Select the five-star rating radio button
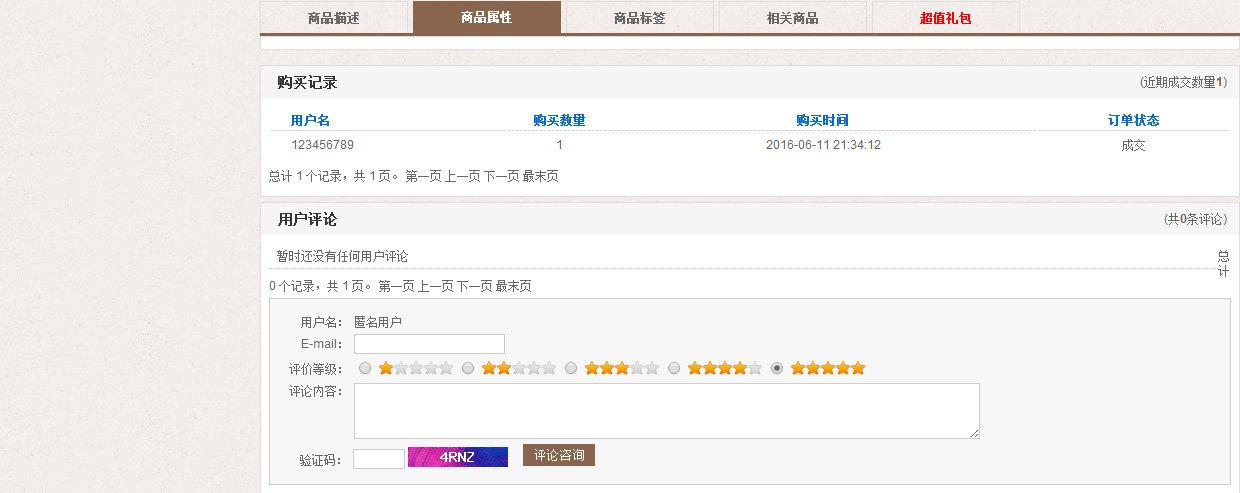1240x493 pixels. [777, 368]
